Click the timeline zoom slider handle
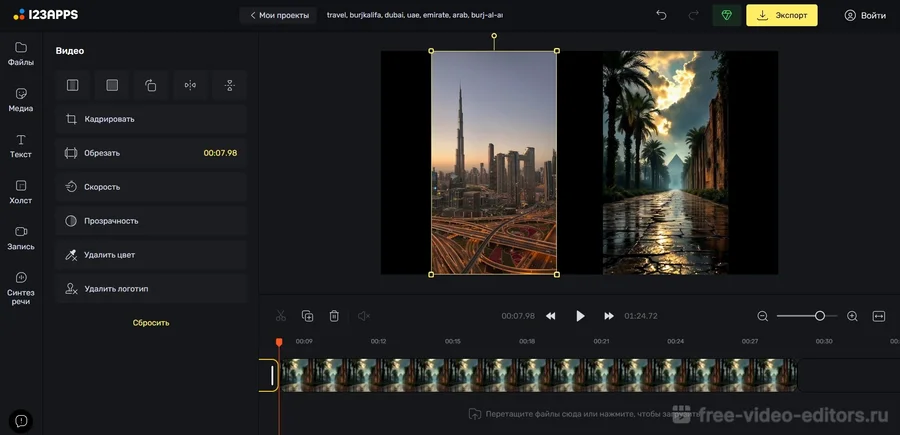 (820, 316)
